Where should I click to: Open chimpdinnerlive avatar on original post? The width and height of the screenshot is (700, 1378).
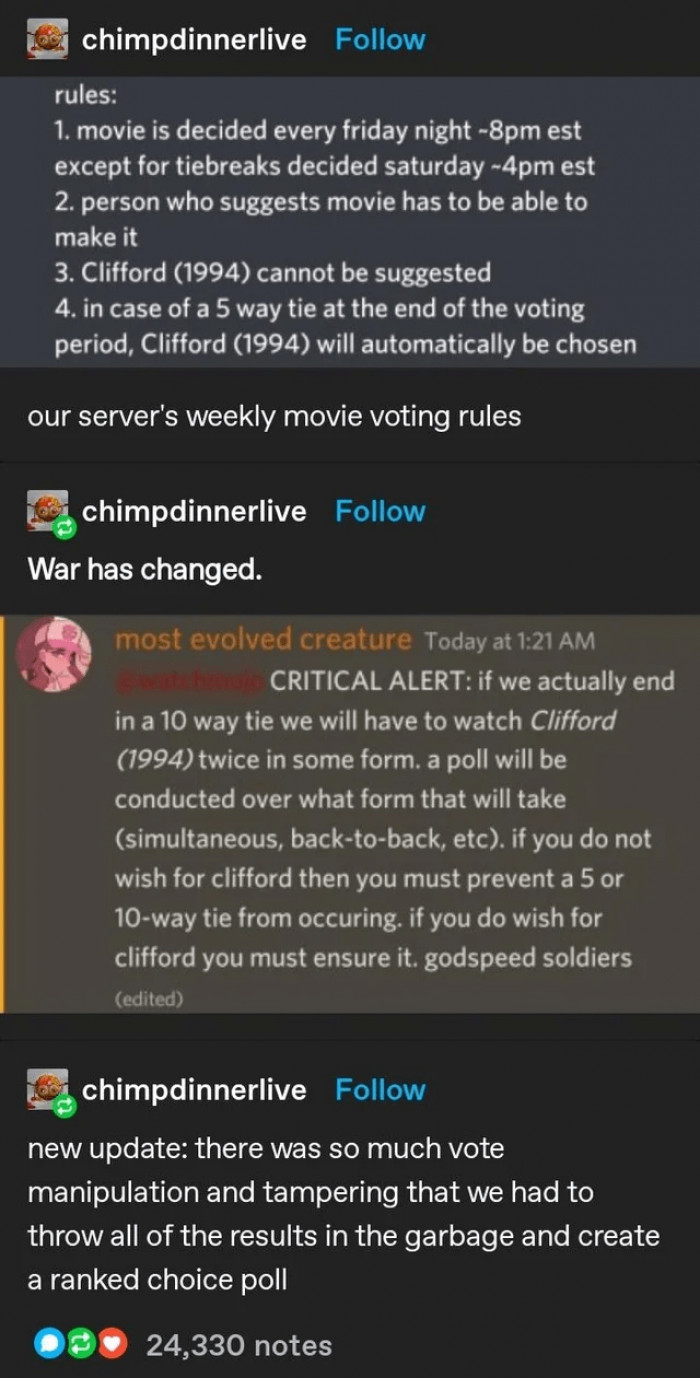tap(47, 40)
